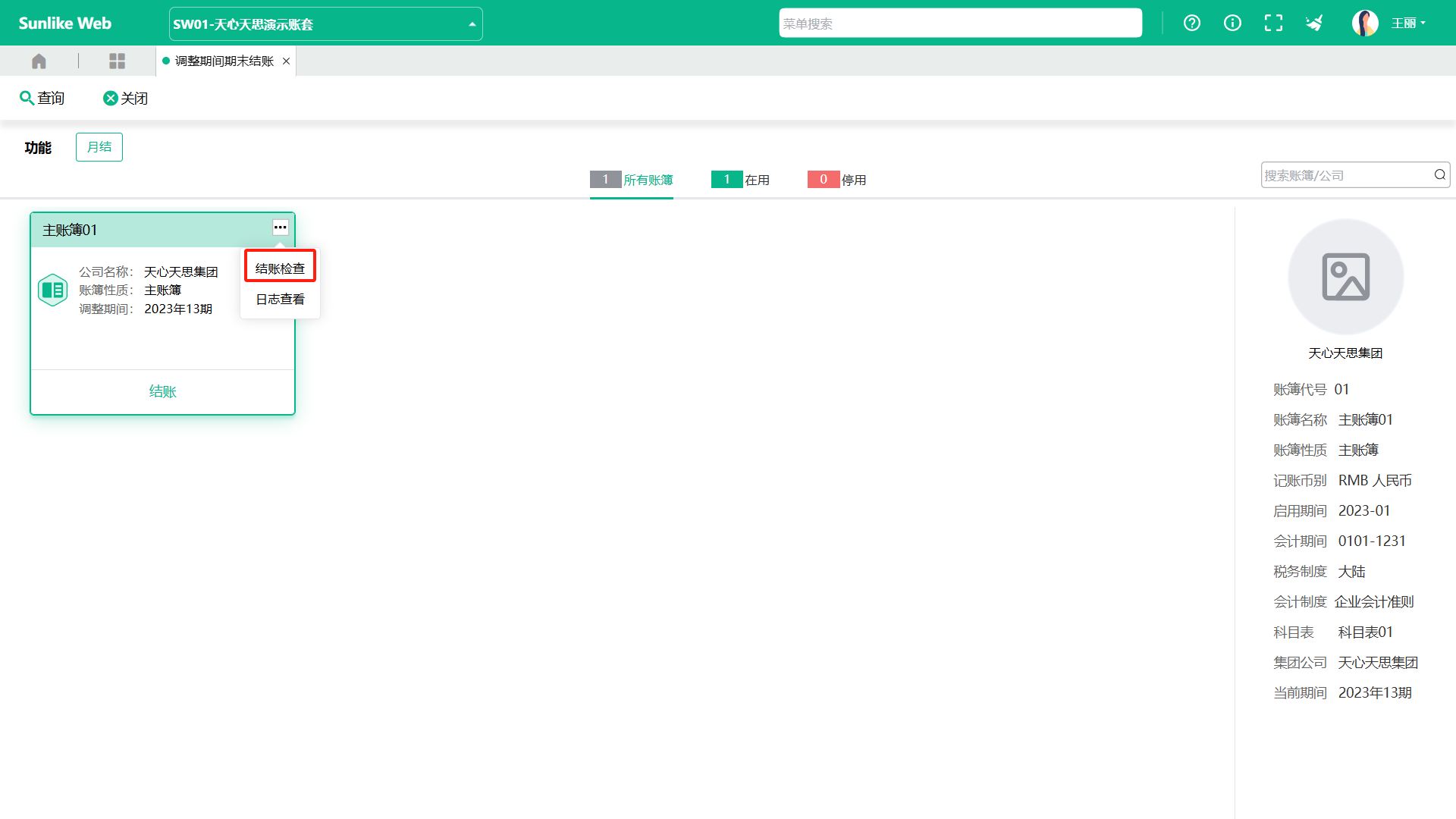Click the 月结 function button
The height and width of the screenshot is (819, 1456).
click(x=99, y=147)
